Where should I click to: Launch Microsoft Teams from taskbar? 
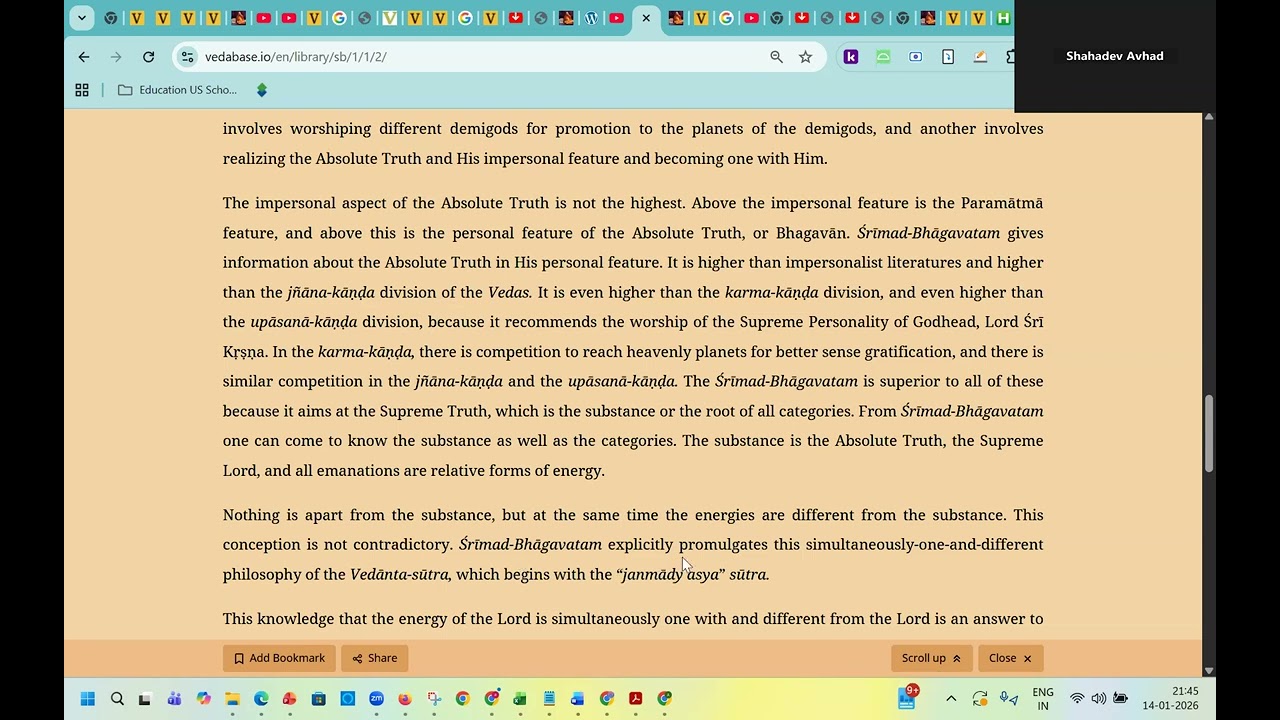[x=174, y=699]
